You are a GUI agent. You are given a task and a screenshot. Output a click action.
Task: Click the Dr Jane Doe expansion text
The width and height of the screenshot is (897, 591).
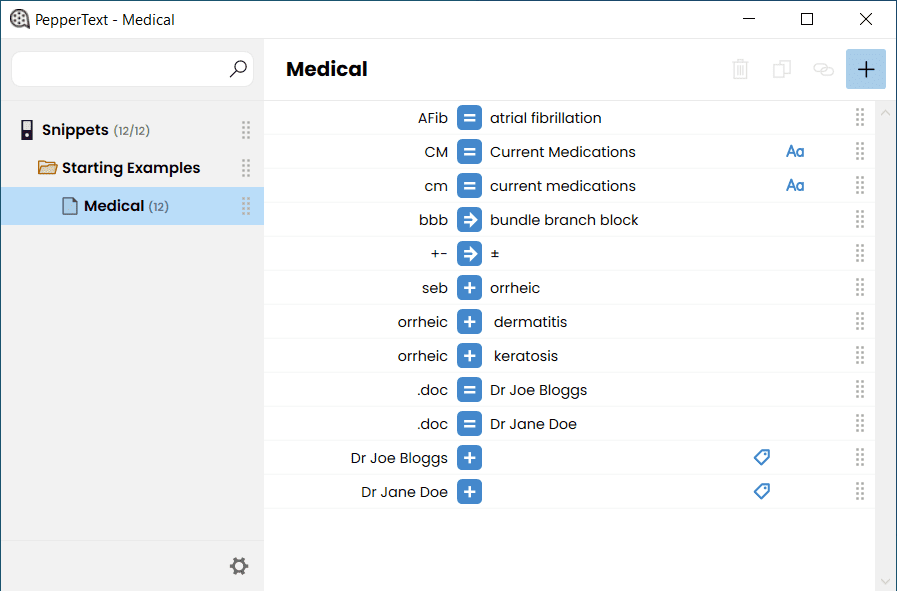[533, 424]
